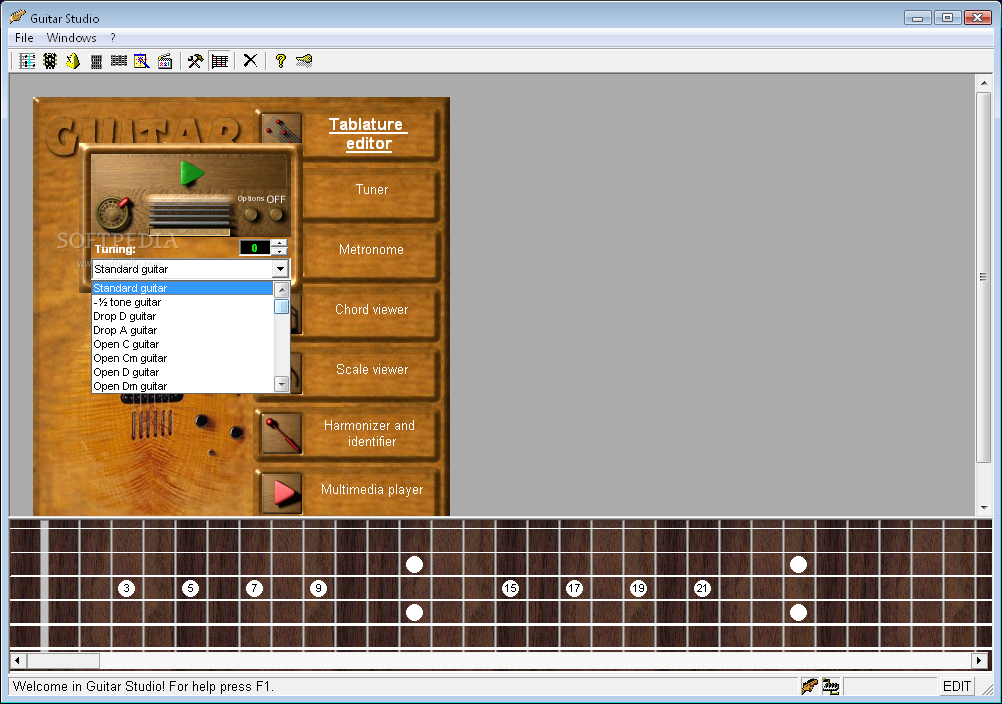Click the scale viewer fretboard toolbar icon
The width and height of the screenshot is (1002, 704).
[x=119, y=61]
